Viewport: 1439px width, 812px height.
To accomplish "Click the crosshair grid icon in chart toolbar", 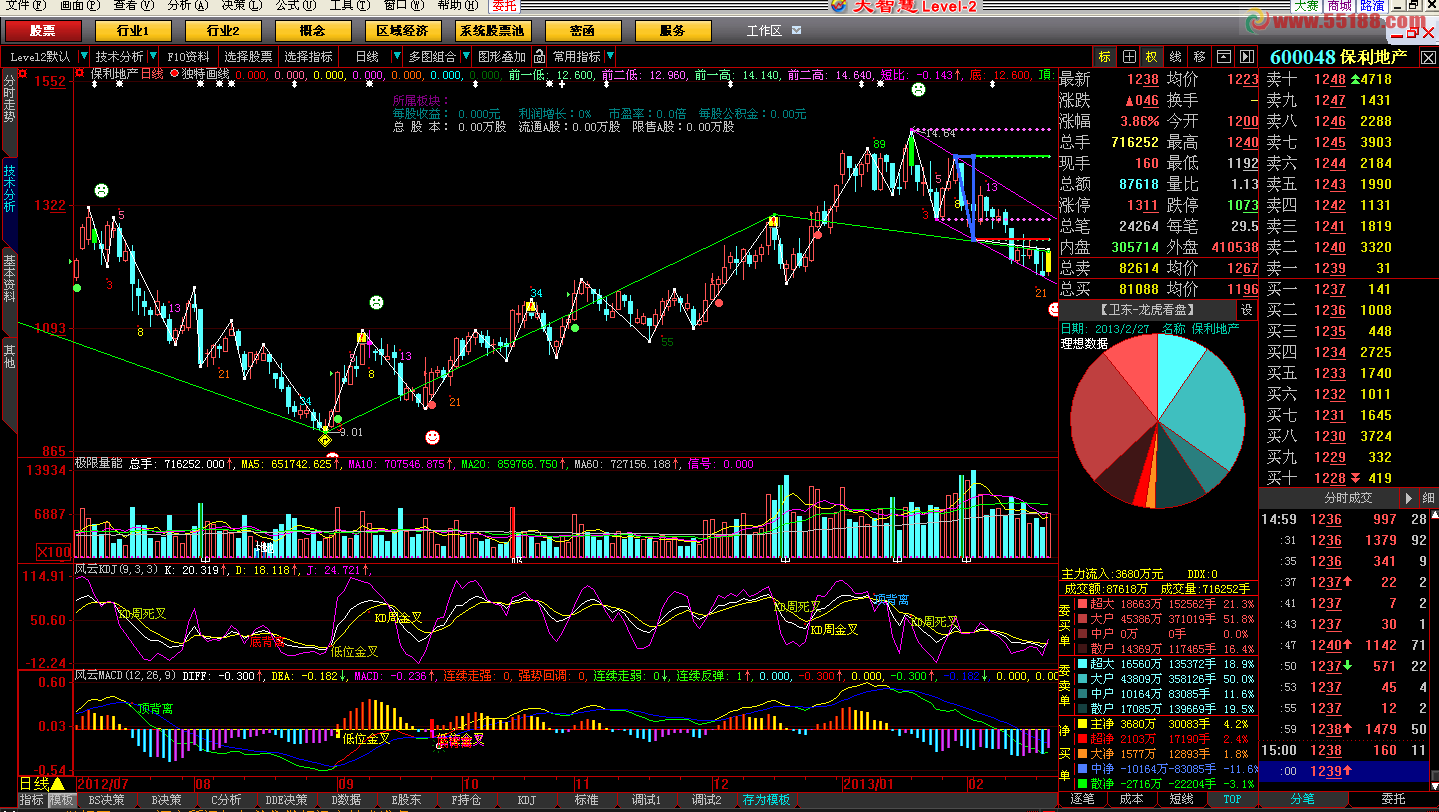I will (x=1128, y=56).
